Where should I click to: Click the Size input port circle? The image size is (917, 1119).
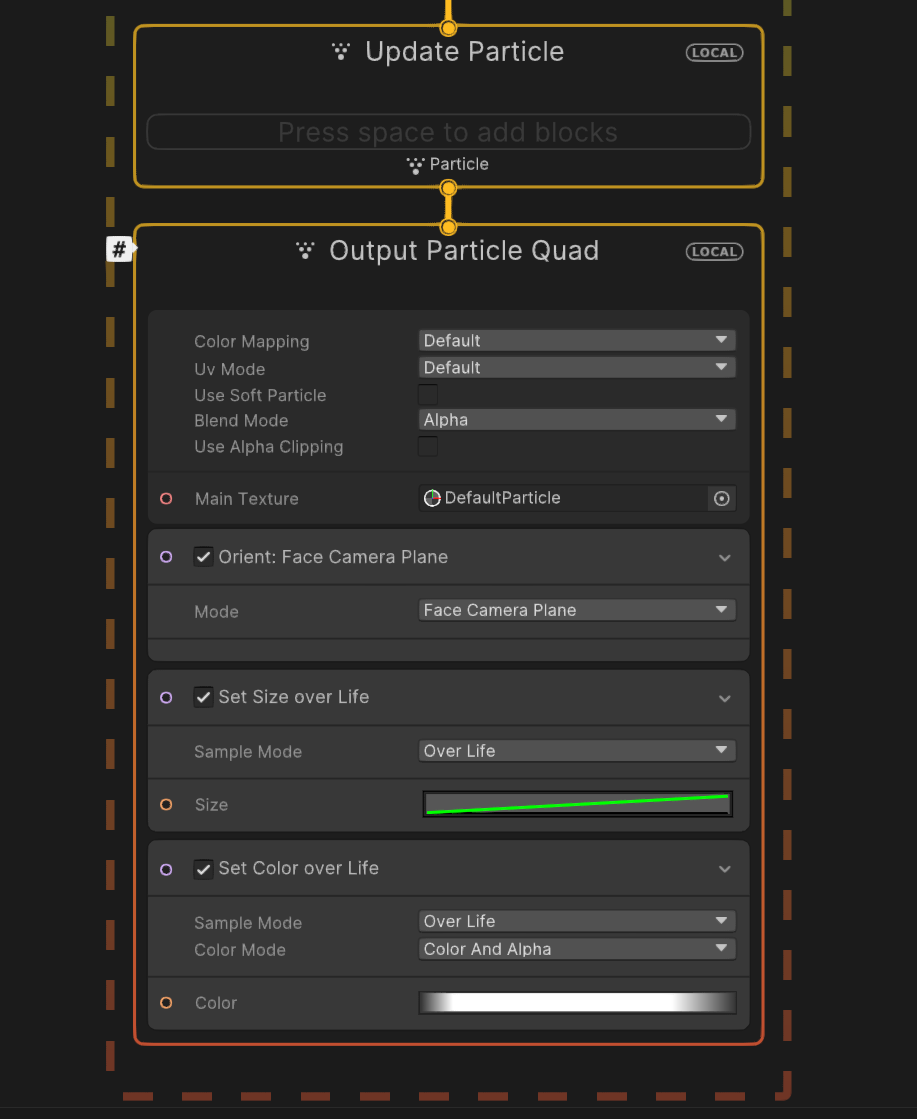click(x=166, y=804)
